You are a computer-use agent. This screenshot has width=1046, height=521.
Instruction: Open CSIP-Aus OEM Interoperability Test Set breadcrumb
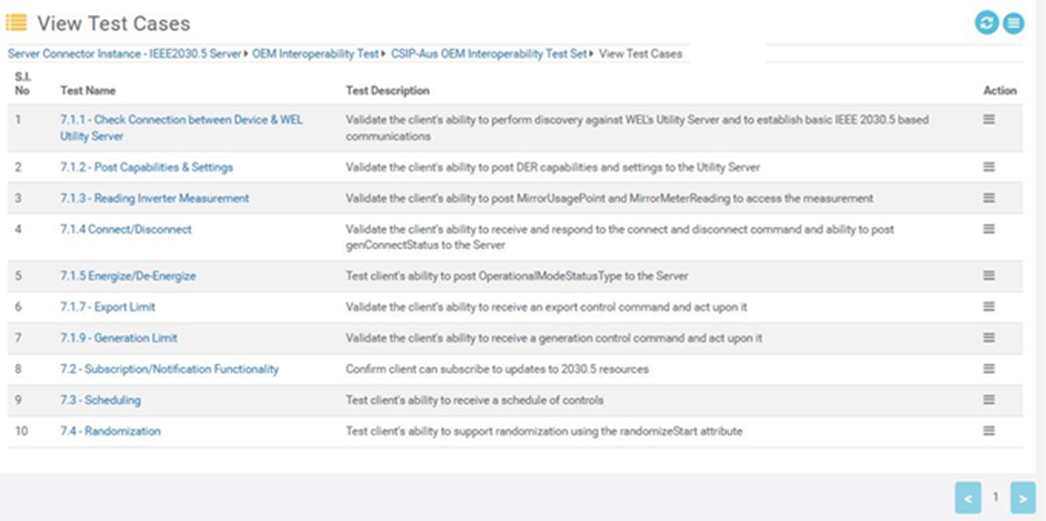[489, 54]
